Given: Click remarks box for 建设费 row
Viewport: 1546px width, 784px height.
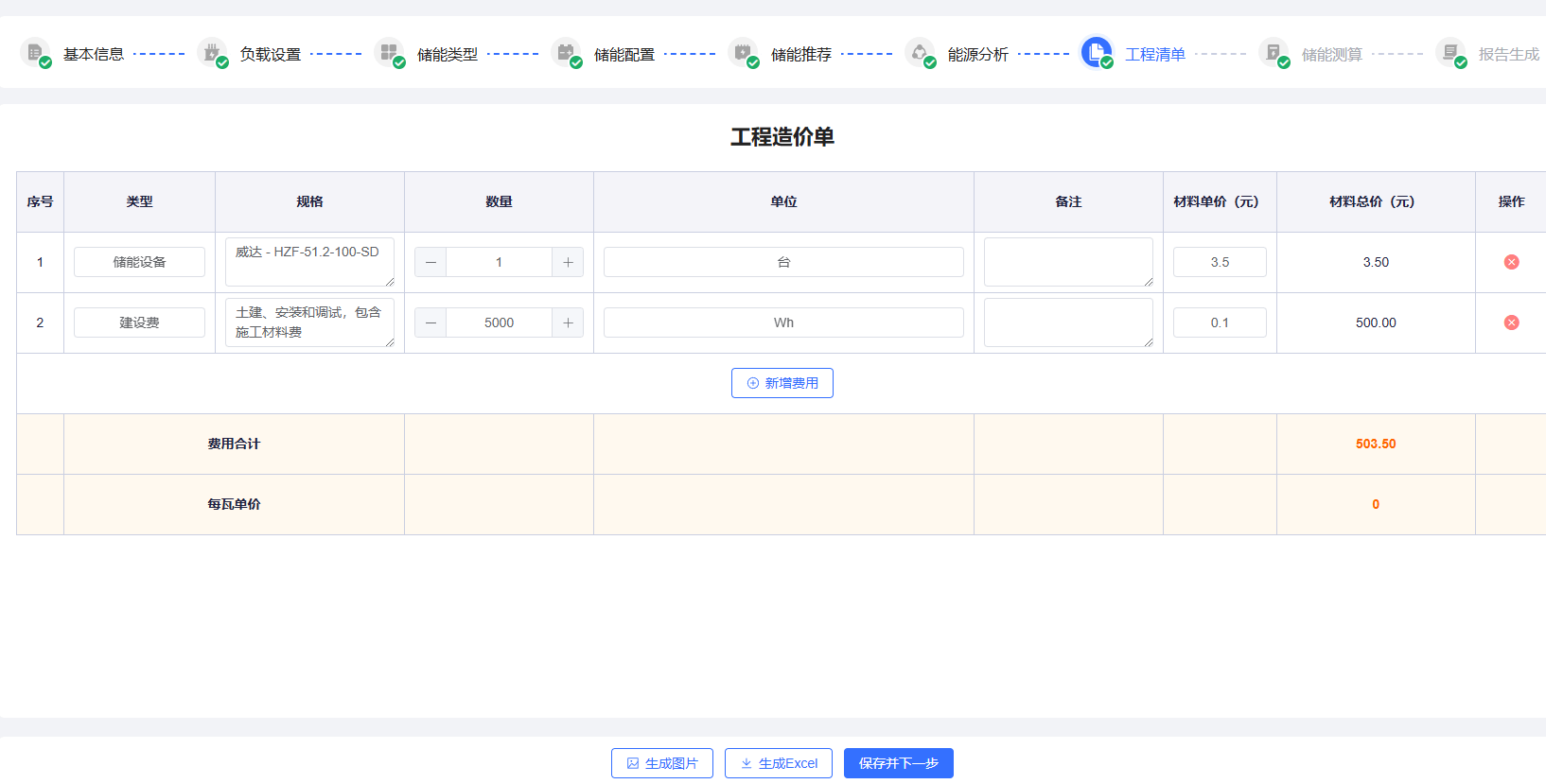Looking at the screenshot, I should tap(1068, 322).
